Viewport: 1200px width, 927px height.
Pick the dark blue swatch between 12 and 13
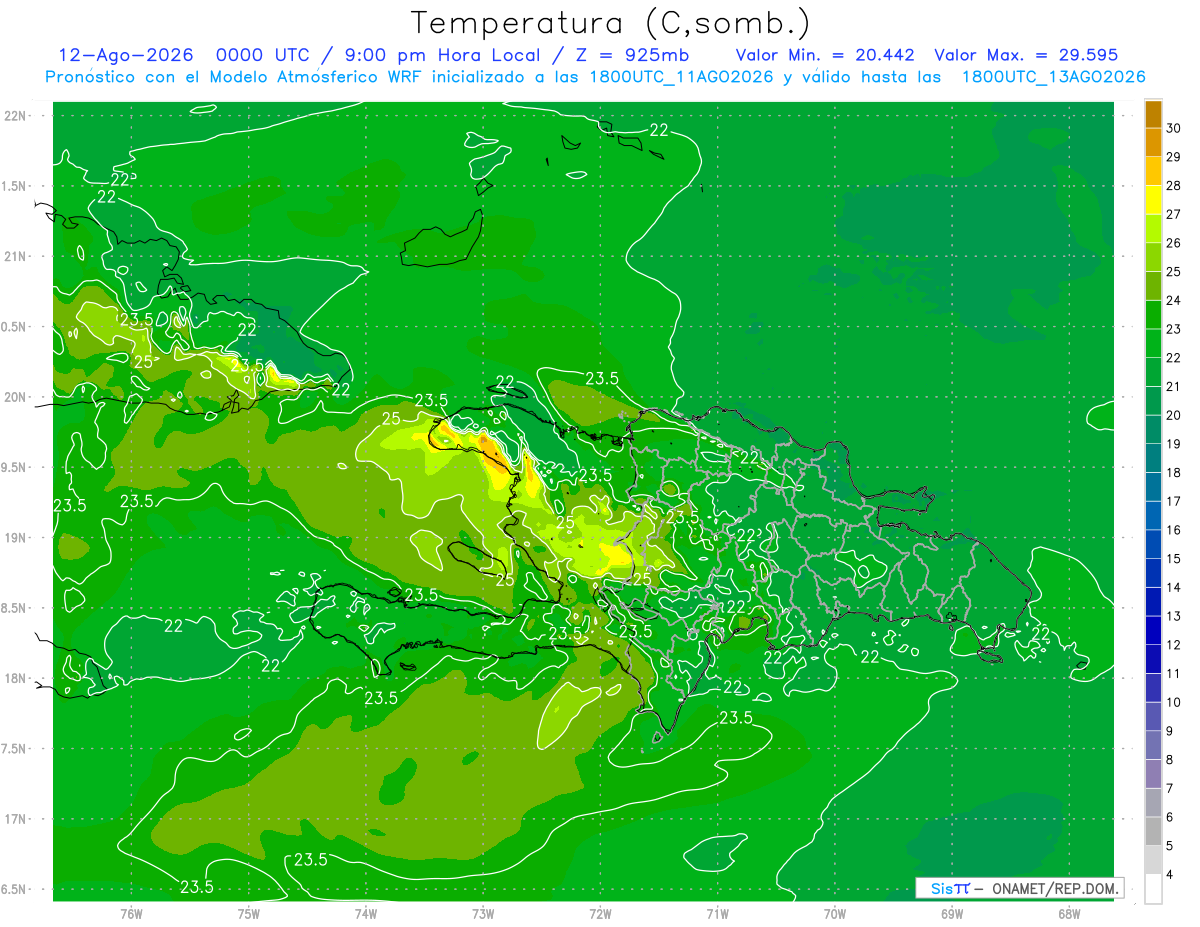pos(1153,631)
